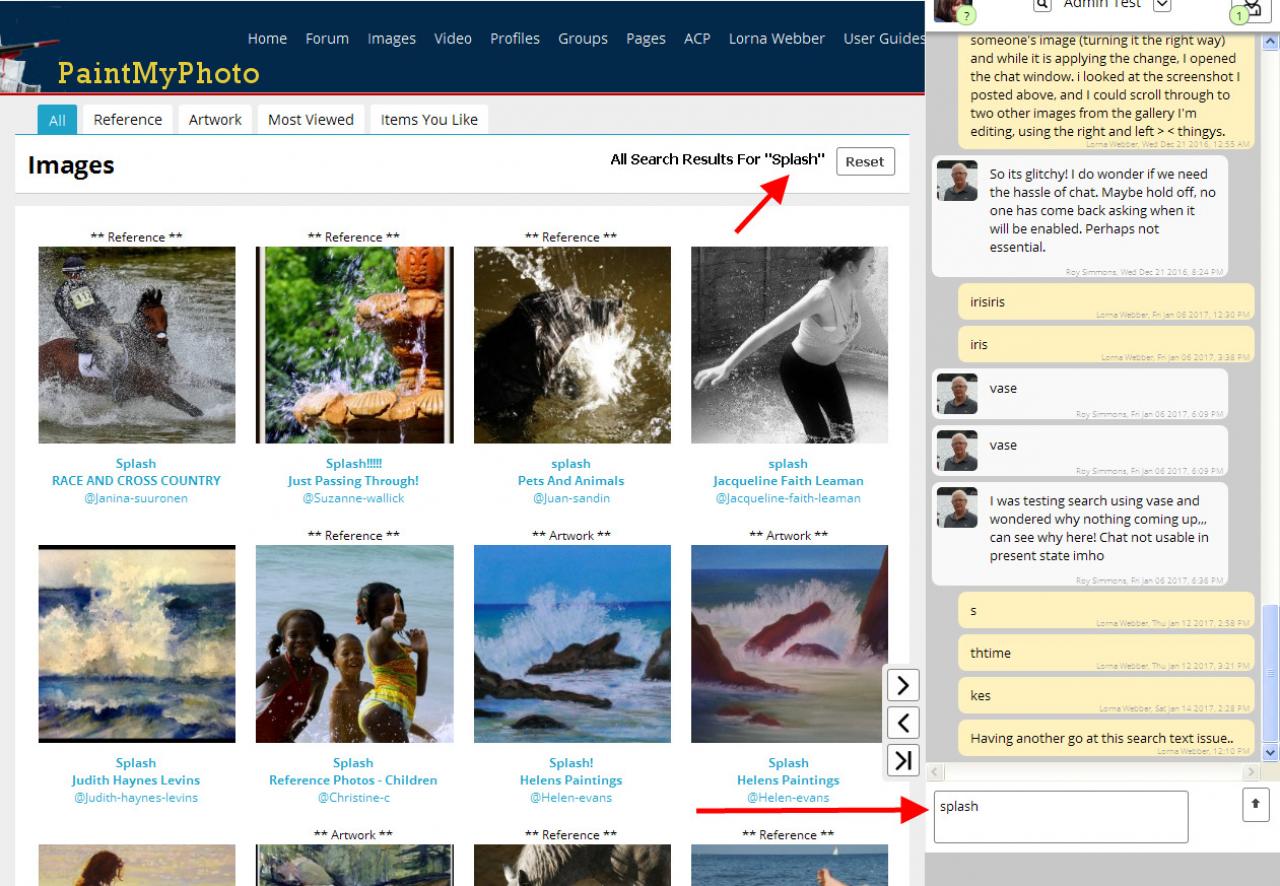Click the 'Splash!' title above Helens Paintings
The width and height of the screenshot is (1280, 886).
pos(571,763)
